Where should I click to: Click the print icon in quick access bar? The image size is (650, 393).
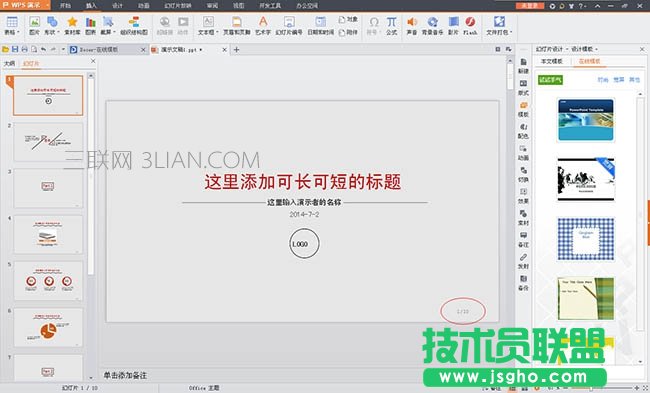(x=24, y=49)
